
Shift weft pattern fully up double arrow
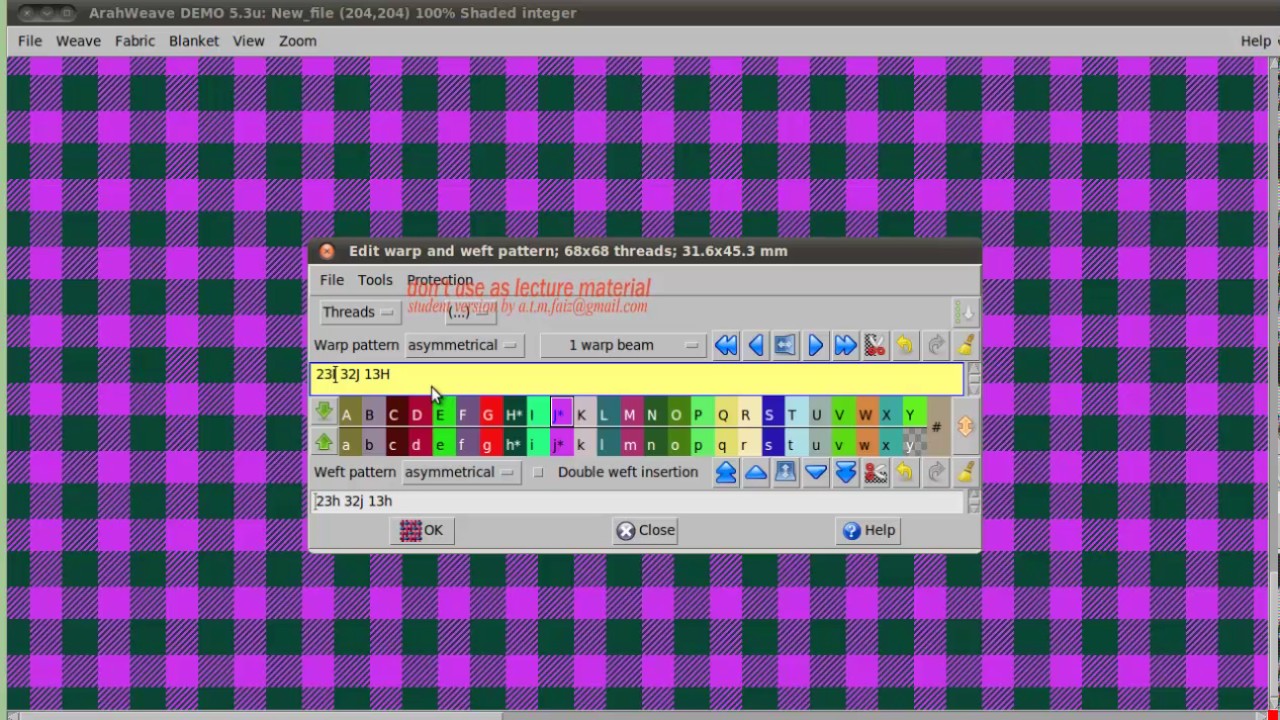click(x=726, y=472)
